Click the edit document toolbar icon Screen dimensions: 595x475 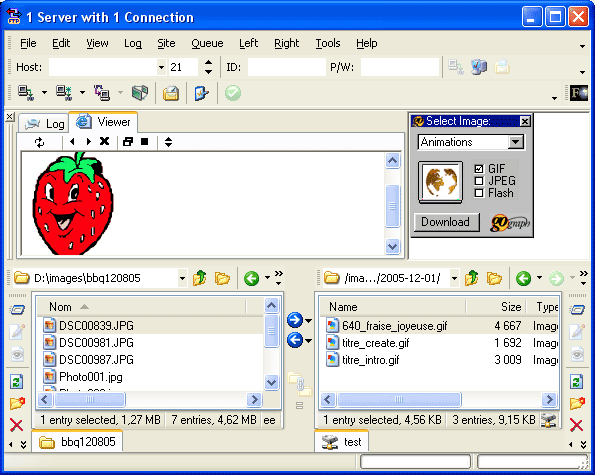pos(201,93)
